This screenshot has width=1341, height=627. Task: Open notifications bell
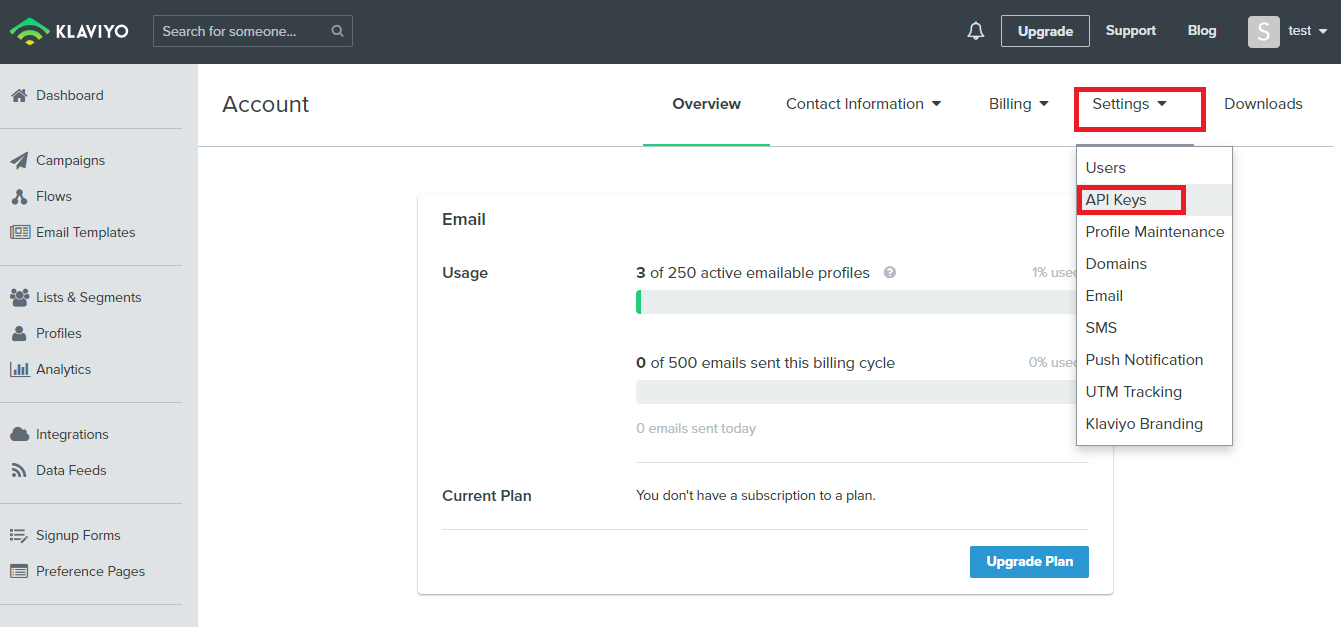click(x=976, y=31)
